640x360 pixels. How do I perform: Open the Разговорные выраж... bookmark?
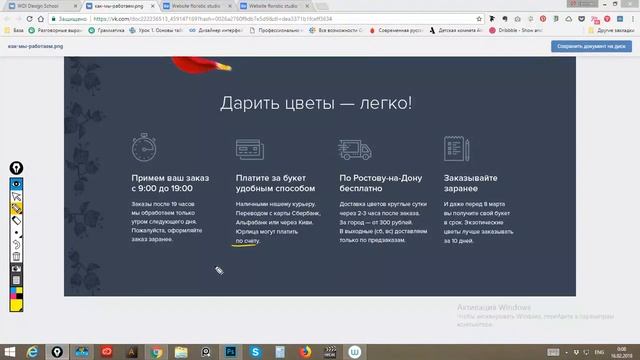coord(55,30)
